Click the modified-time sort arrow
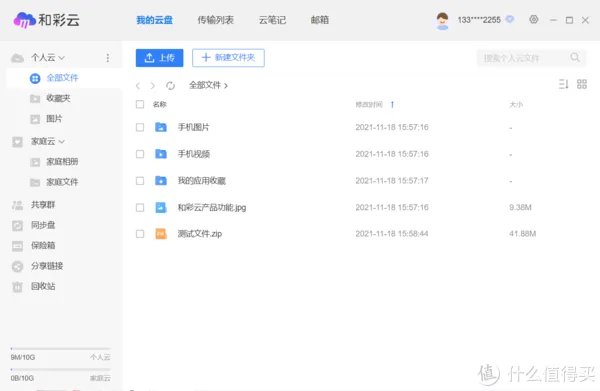This screenshot has height=391, width=600. tap(392, 104)
